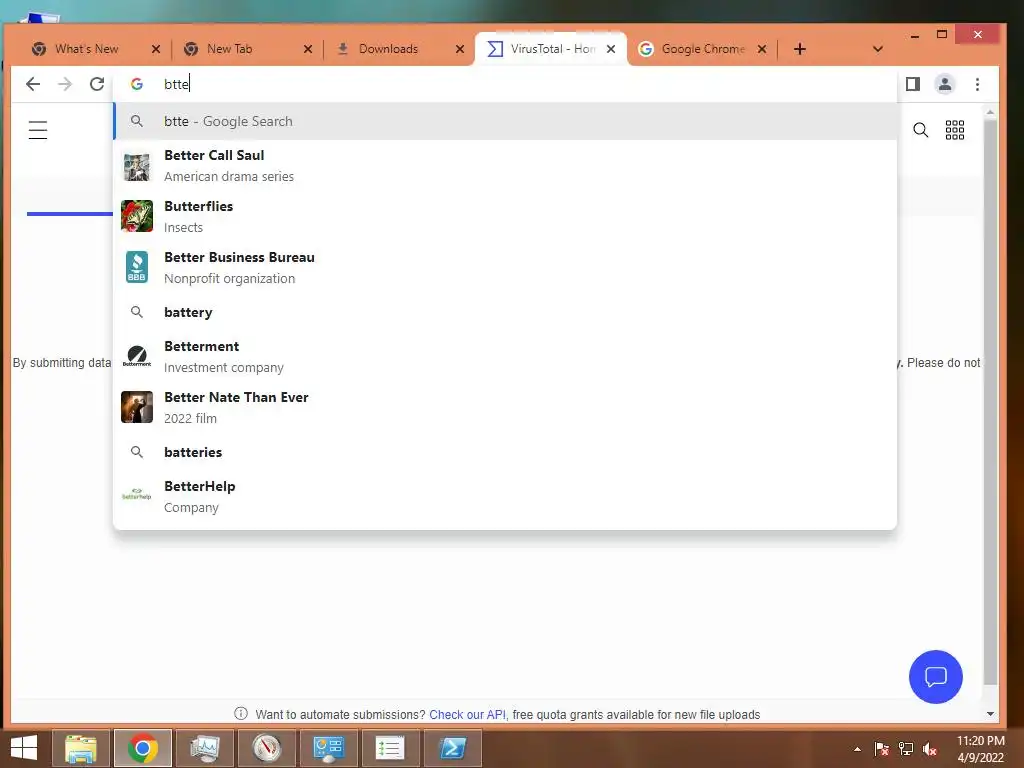Click the forward navigation arrow
The width and height of the screenshot is (1024, 768).
tap(65, 84)
